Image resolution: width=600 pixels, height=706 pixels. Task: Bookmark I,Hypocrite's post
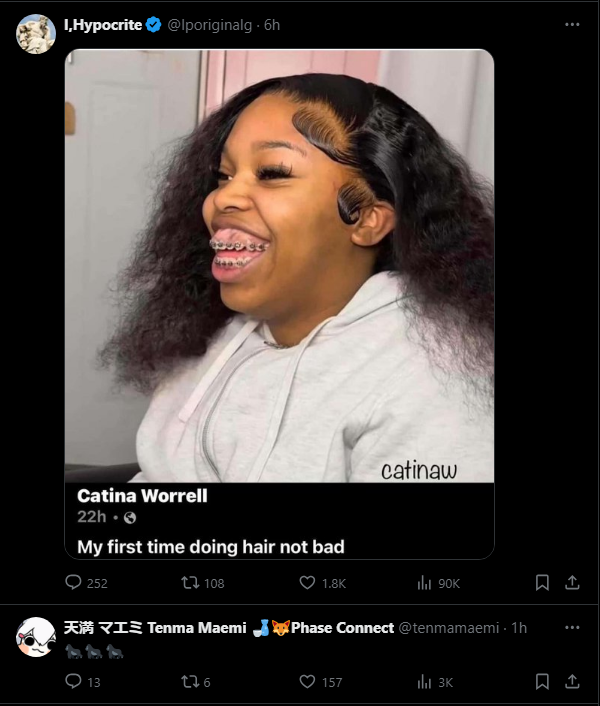[x=542, y=582]
